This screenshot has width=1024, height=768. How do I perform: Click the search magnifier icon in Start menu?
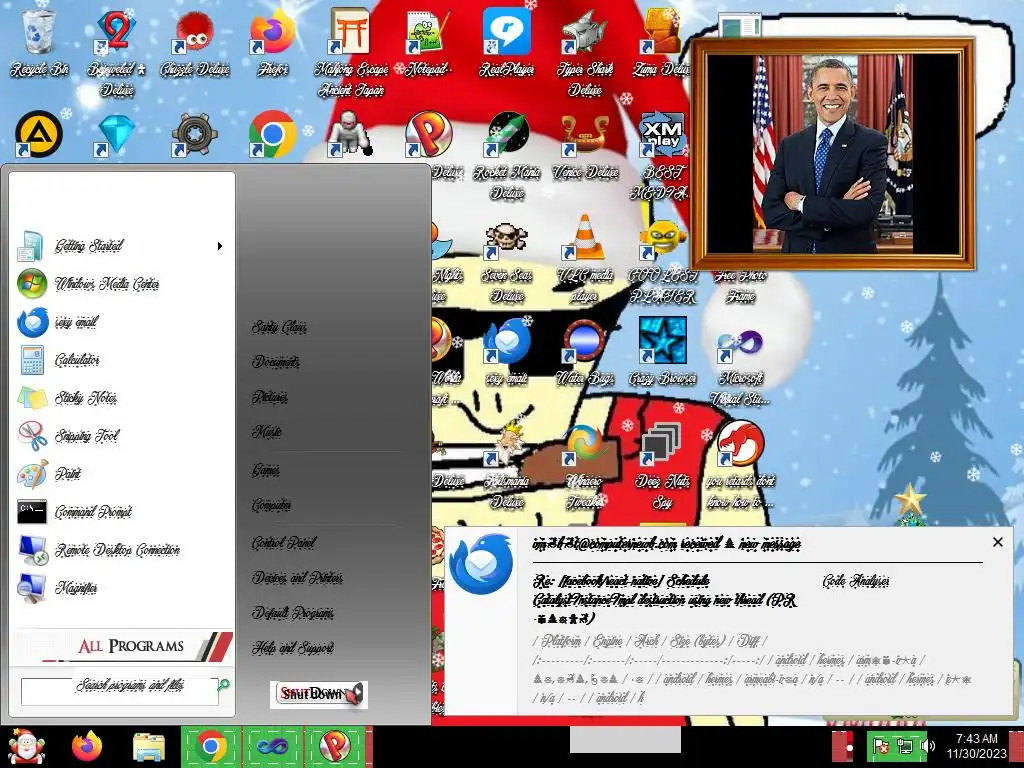[225, 684]
